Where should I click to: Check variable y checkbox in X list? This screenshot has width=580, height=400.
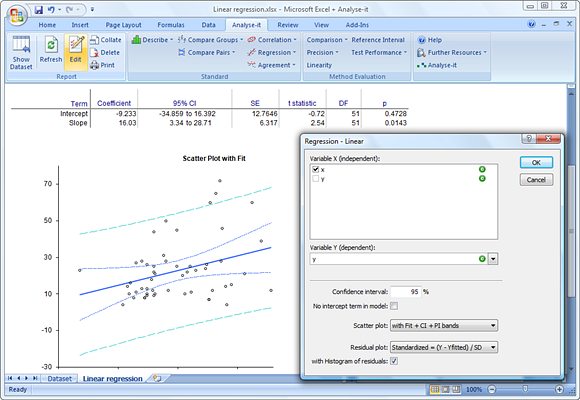coord(316,178)
